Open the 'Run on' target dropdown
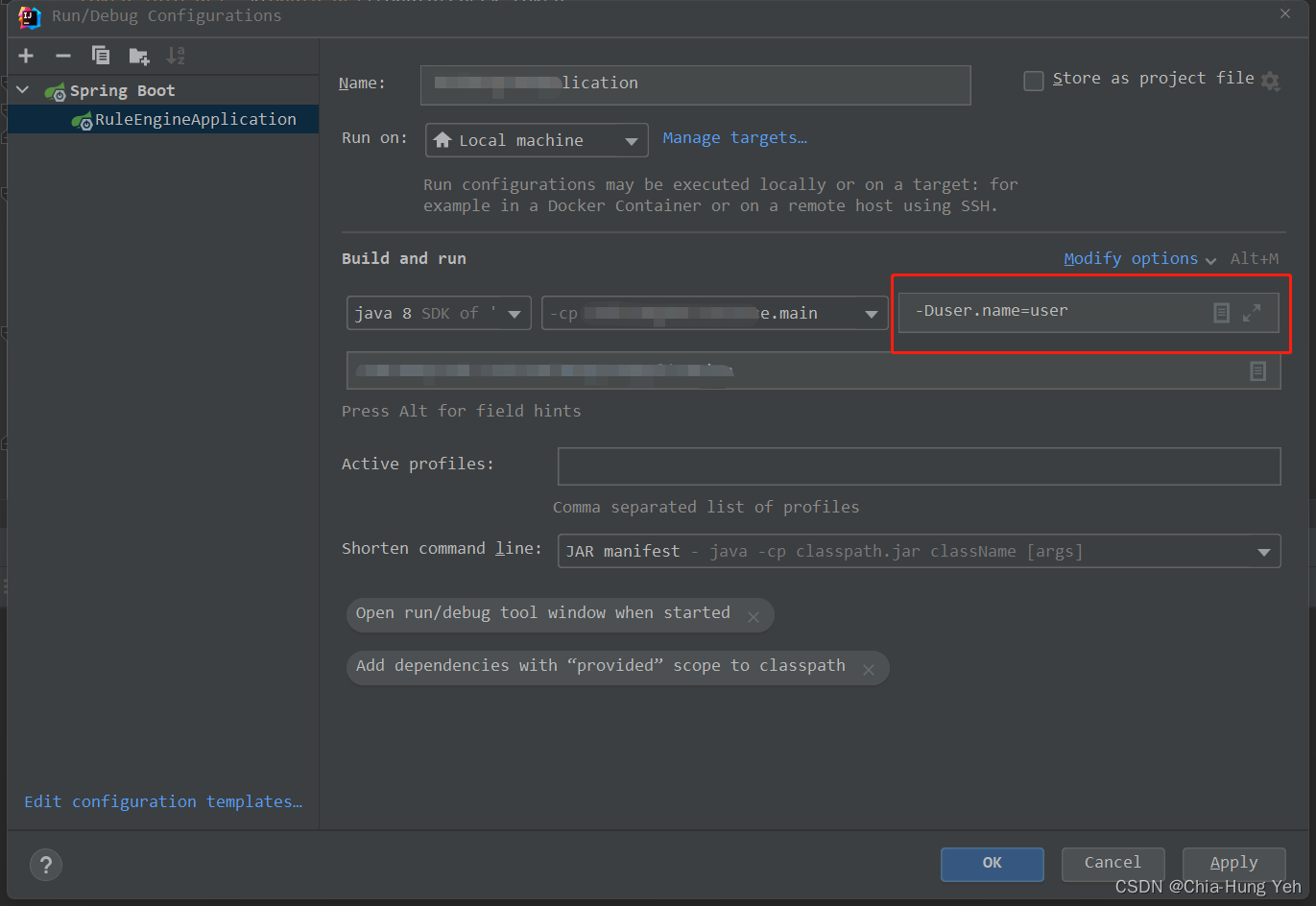1316x906 pixels. (632, 140)
